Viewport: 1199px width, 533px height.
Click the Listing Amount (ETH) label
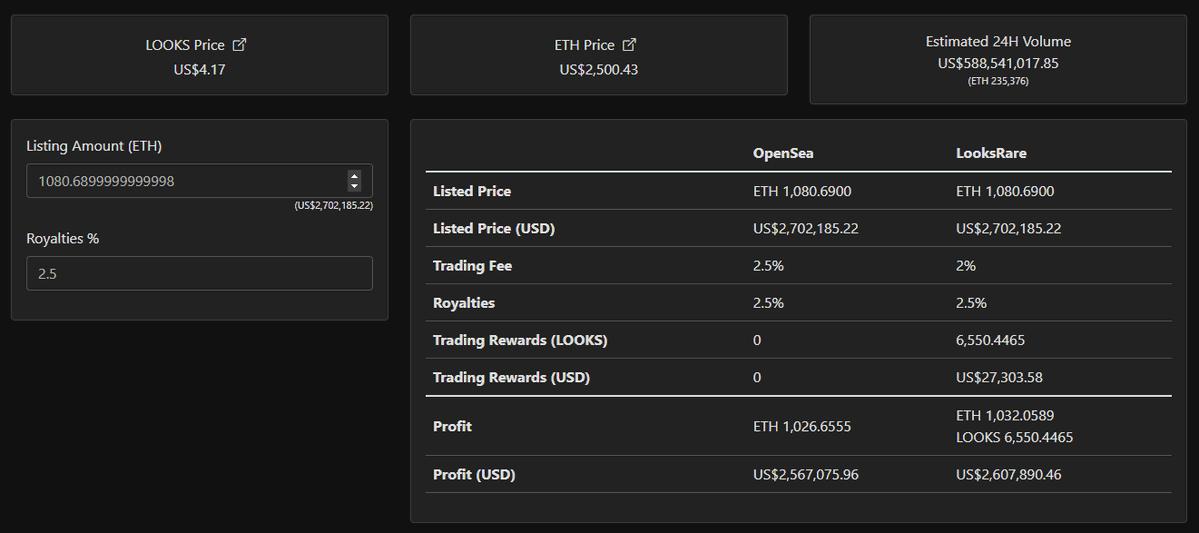(x=94, y=146)
